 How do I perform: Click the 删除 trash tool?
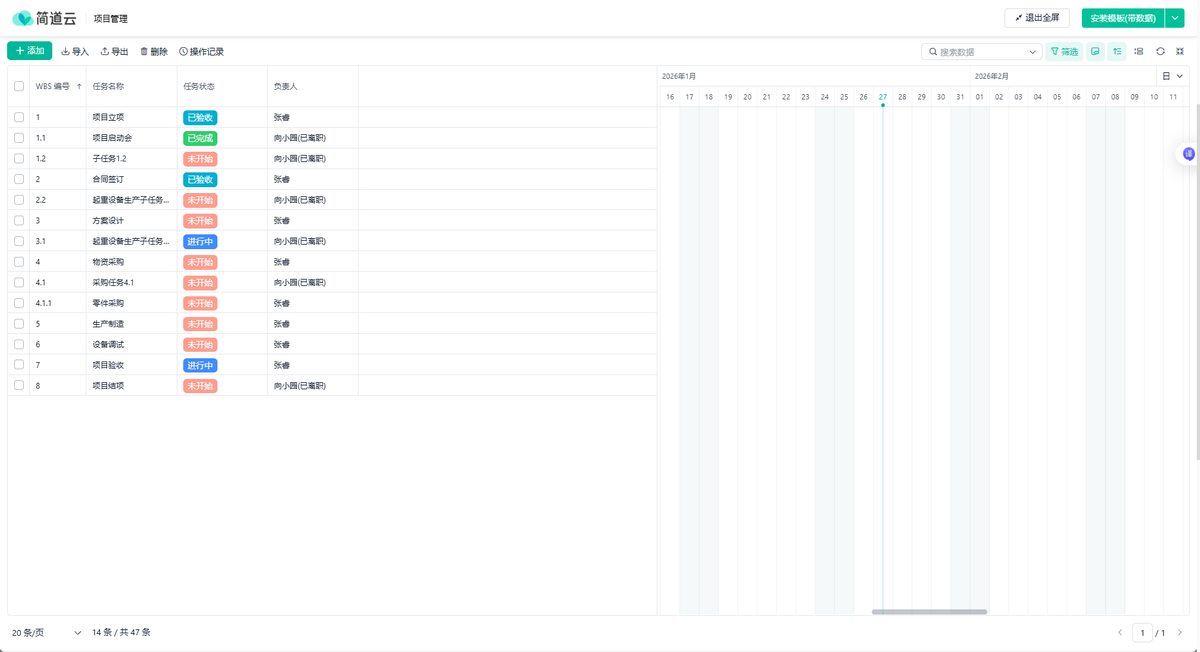pos(153,51)
